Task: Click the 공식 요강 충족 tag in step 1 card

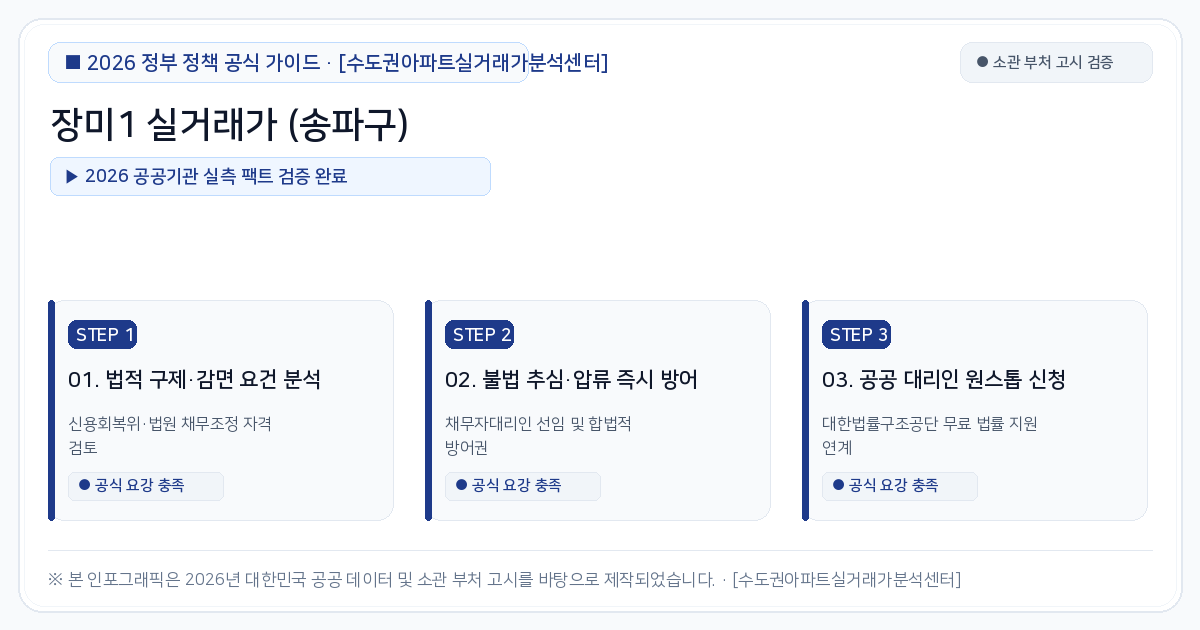Action: click(146, 486)
